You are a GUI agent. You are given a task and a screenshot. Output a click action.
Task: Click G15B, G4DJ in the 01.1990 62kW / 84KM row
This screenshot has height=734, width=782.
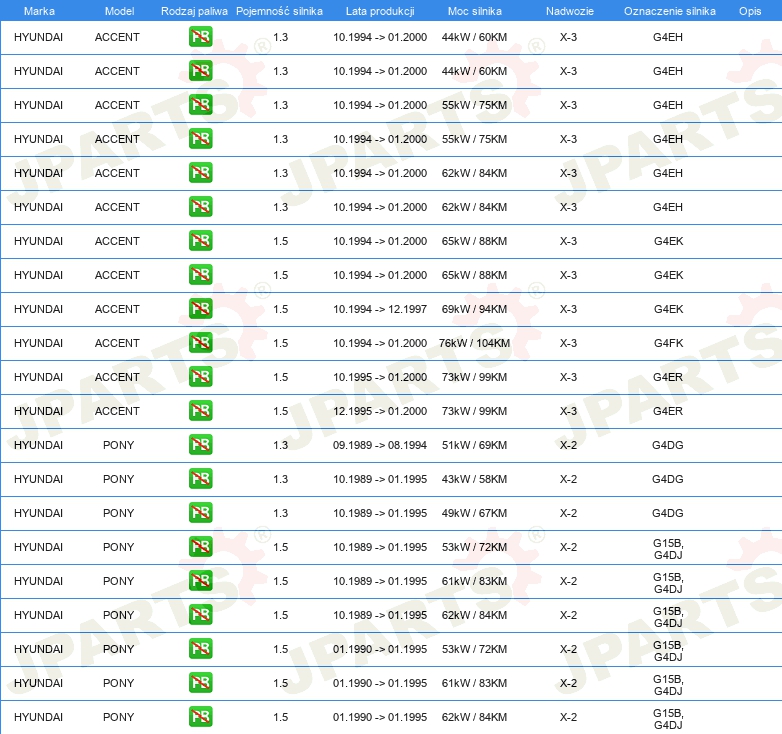point(668,719)
